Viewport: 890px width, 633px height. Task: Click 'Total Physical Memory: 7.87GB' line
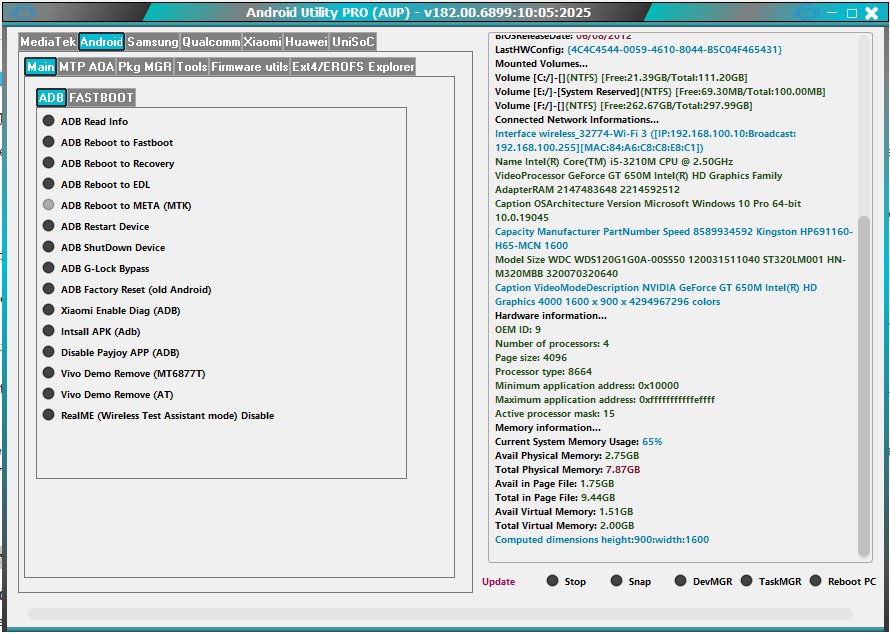[x=568, y=469]
